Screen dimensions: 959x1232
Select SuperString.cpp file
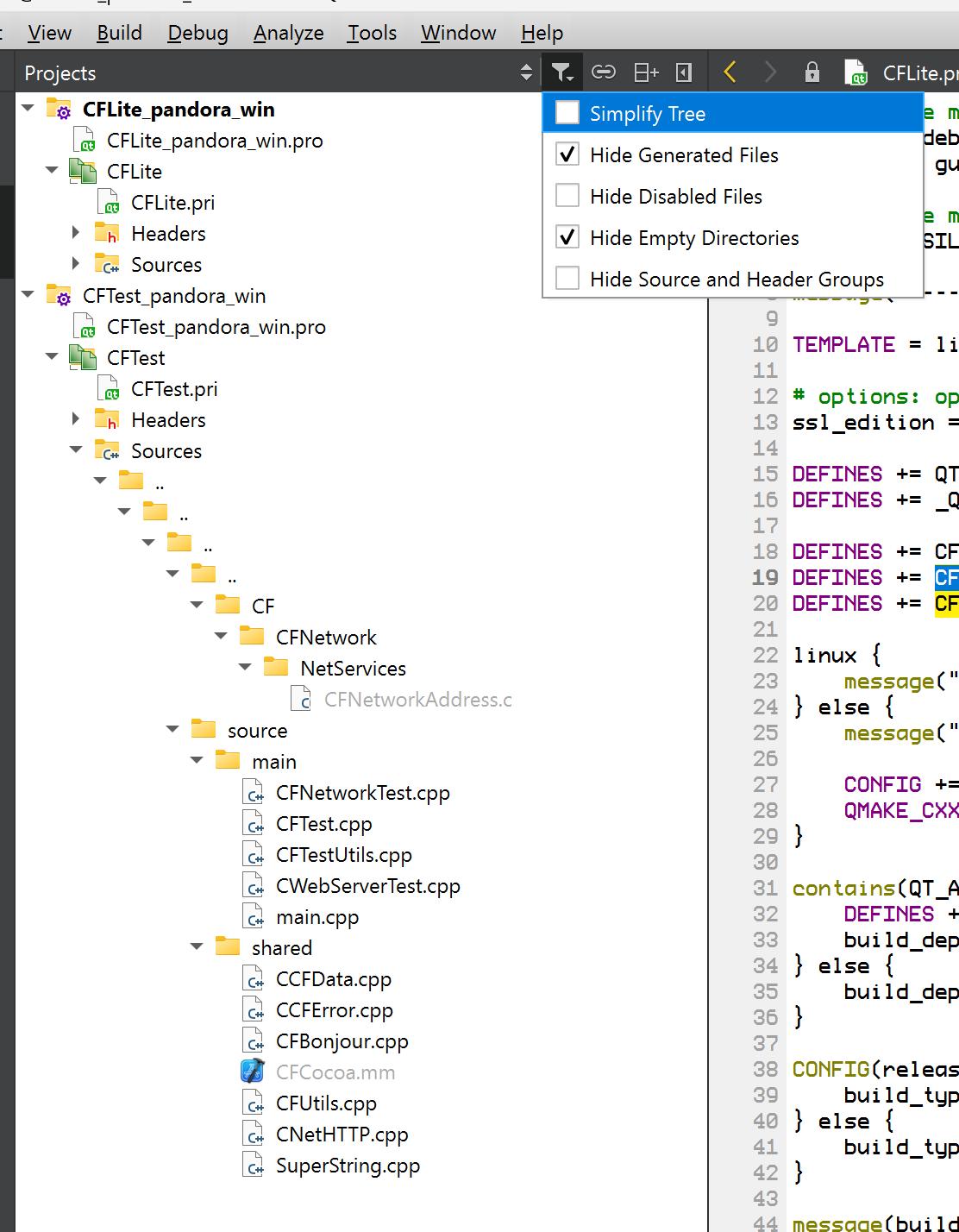point(348,1166)
